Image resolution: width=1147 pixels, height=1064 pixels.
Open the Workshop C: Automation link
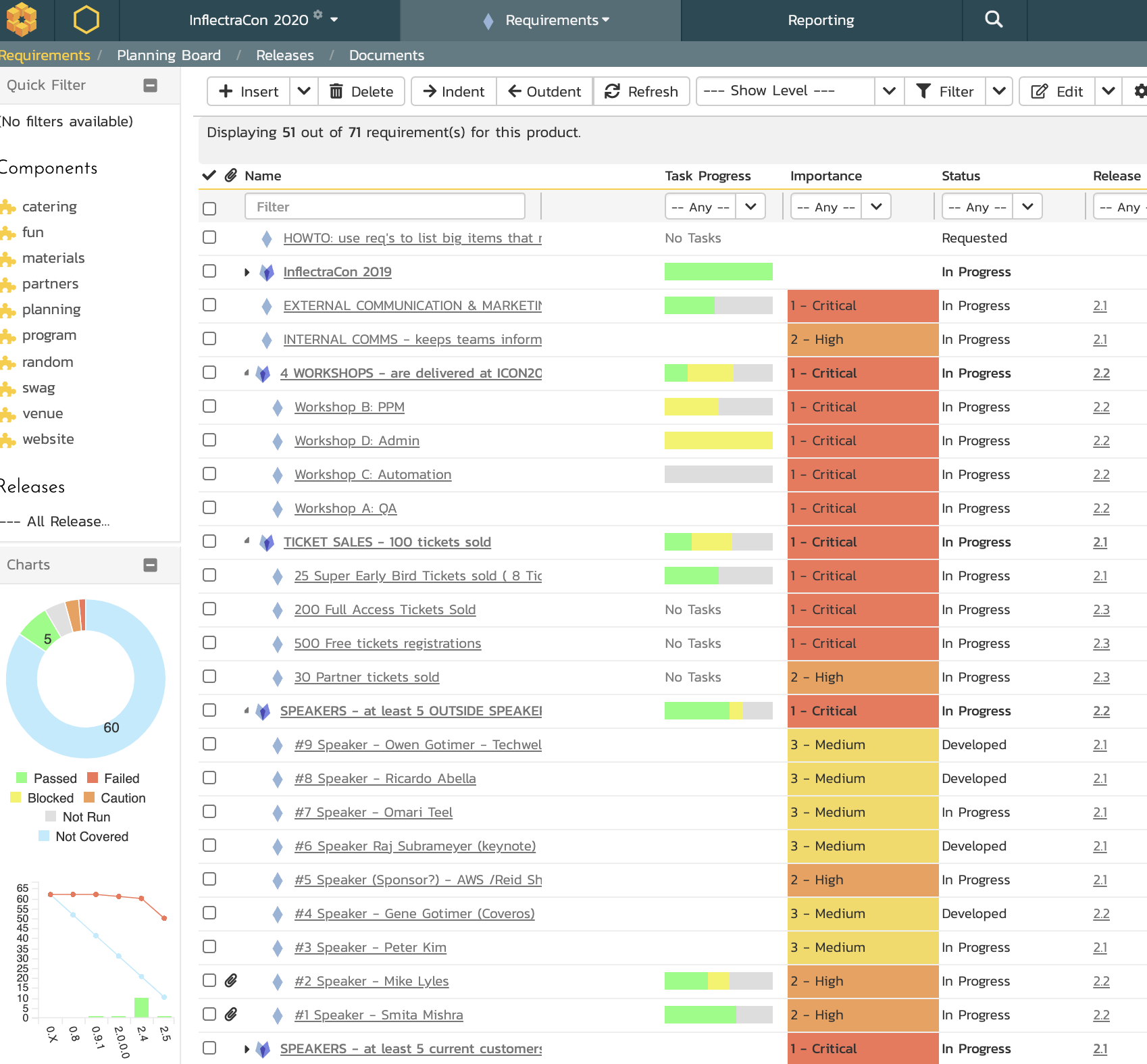372,474
